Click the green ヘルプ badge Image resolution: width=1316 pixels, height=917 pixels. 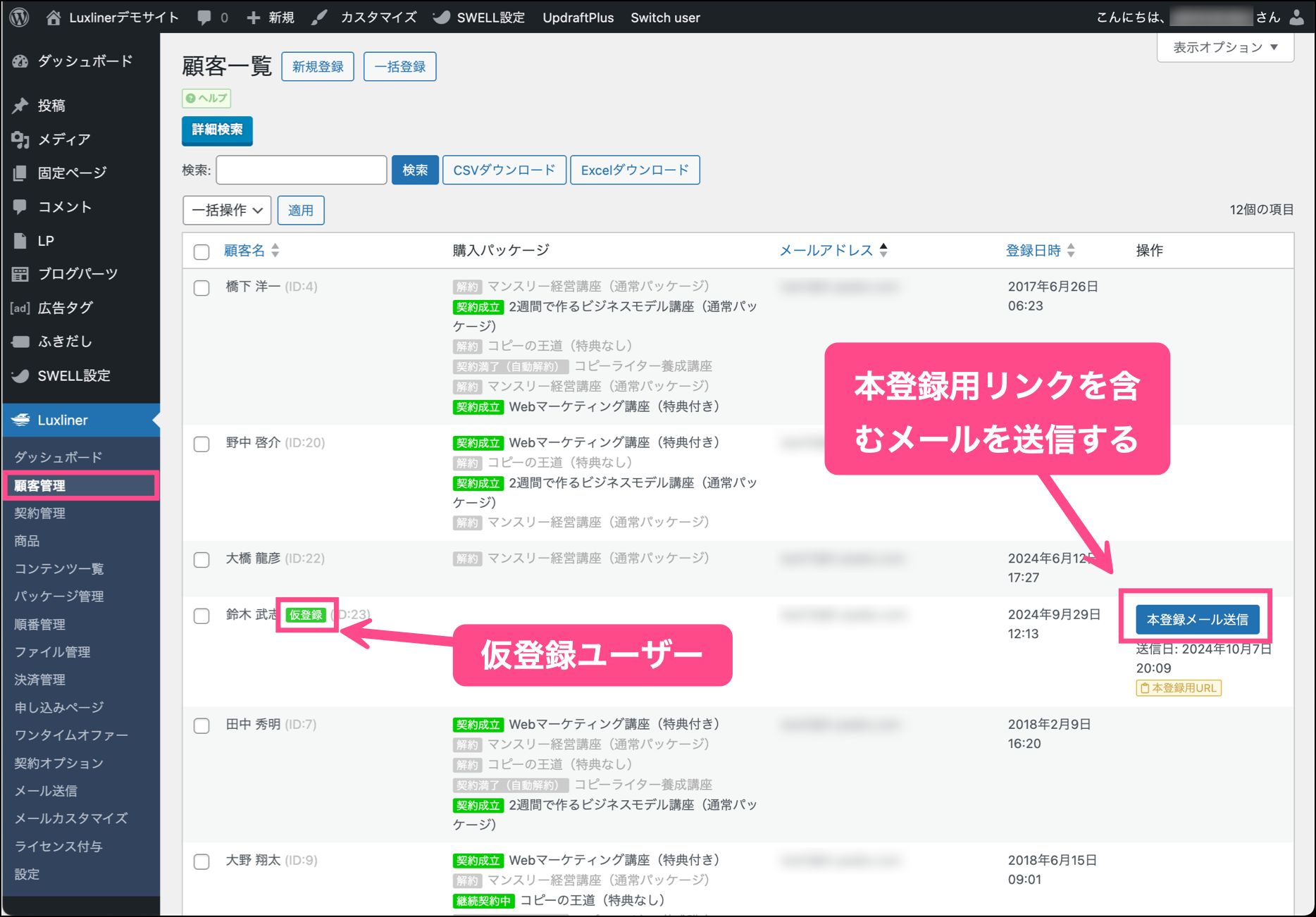206,99
